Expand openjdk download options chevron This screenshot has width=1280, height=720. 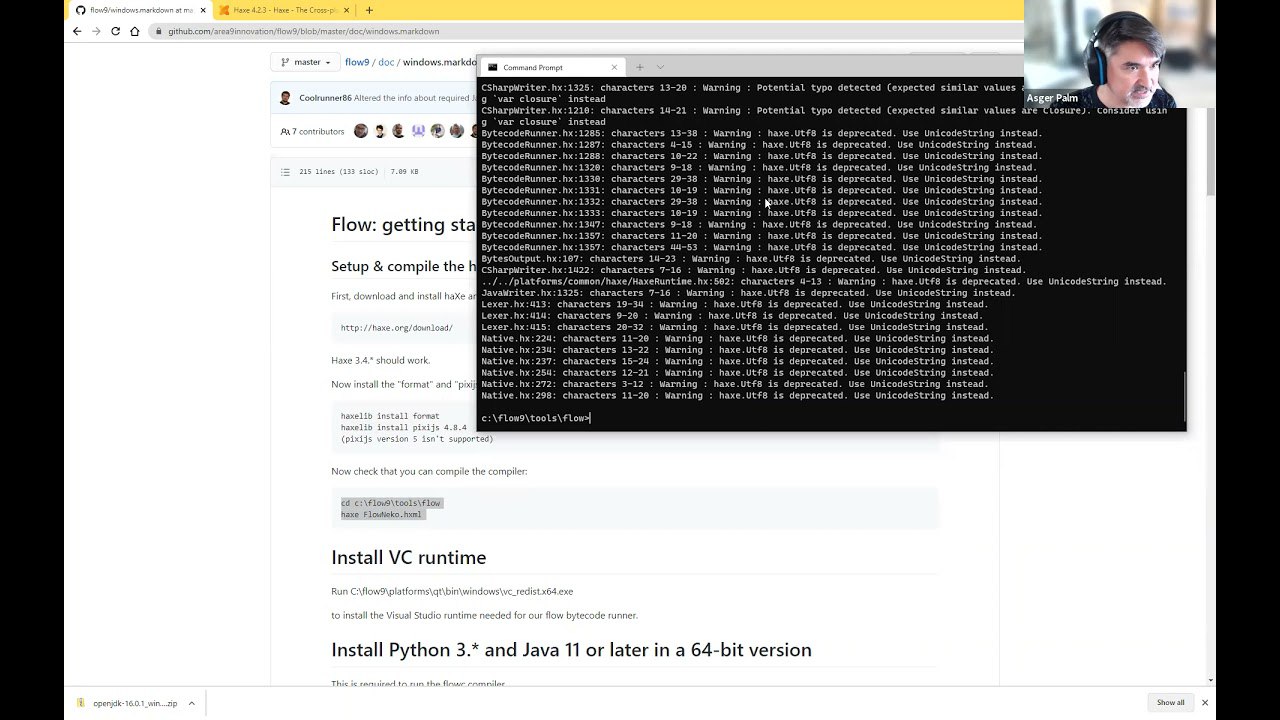[x=191, y=703]
